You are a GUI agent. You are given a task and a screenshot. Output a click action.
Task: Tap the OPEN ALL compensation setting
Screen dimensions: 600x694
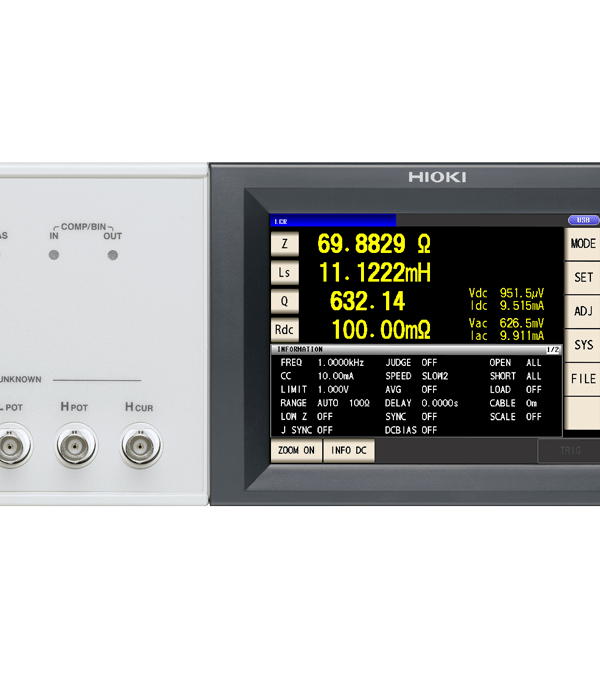[515, 363]
